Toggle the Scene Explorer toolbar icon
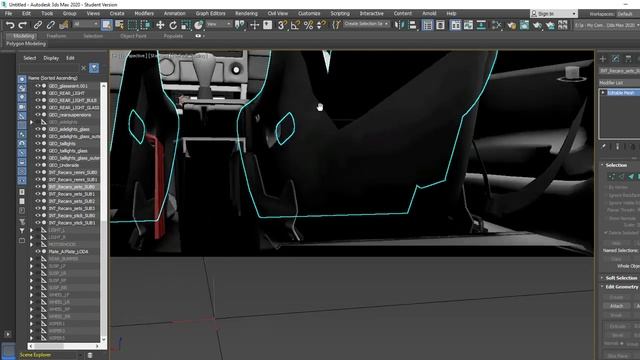Viewport: 640px width, 360px height. tap(427, 25)
